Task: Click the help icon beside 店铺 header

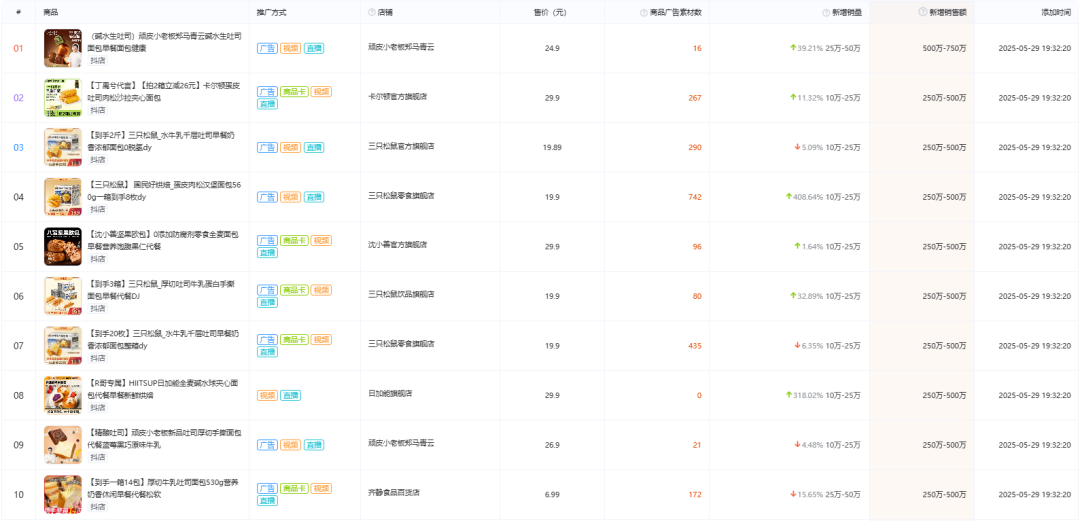Action: [x=372, y=12]
